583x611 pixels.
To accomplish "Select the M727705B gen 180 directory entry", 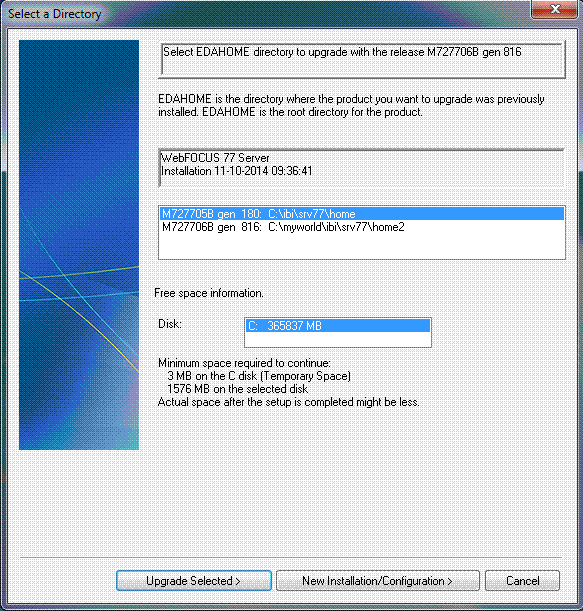I will [362, 214].
